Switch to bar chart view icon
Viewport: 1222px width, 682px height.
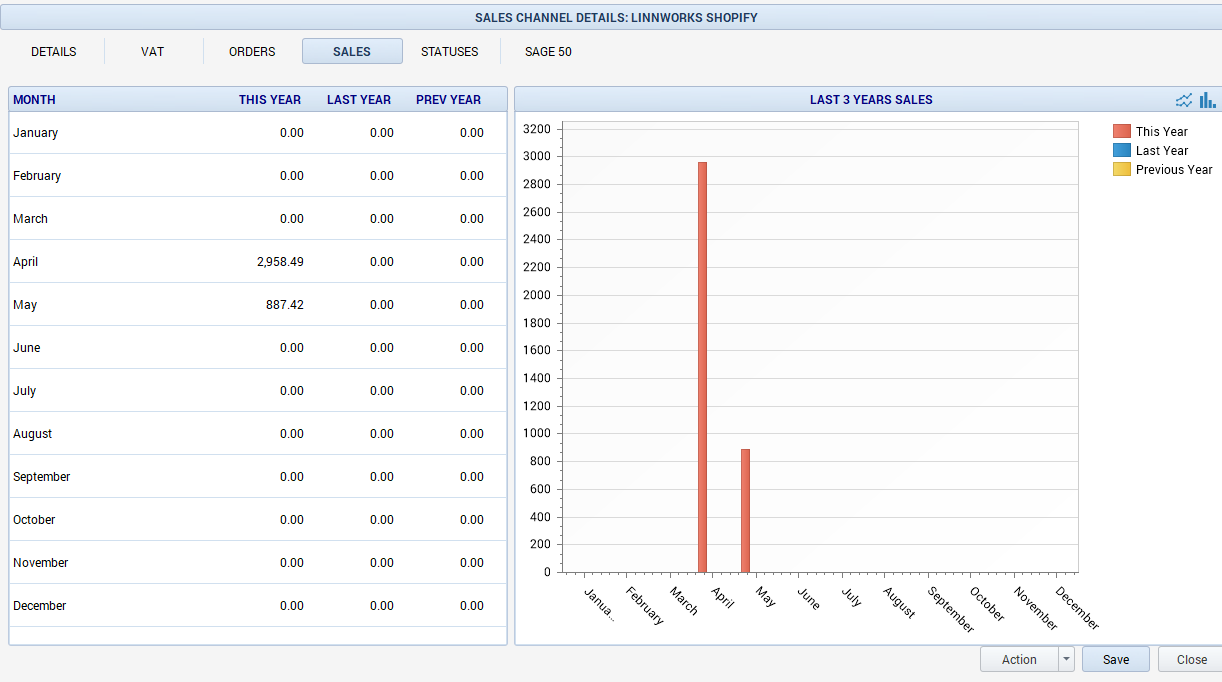(1208, 100)
